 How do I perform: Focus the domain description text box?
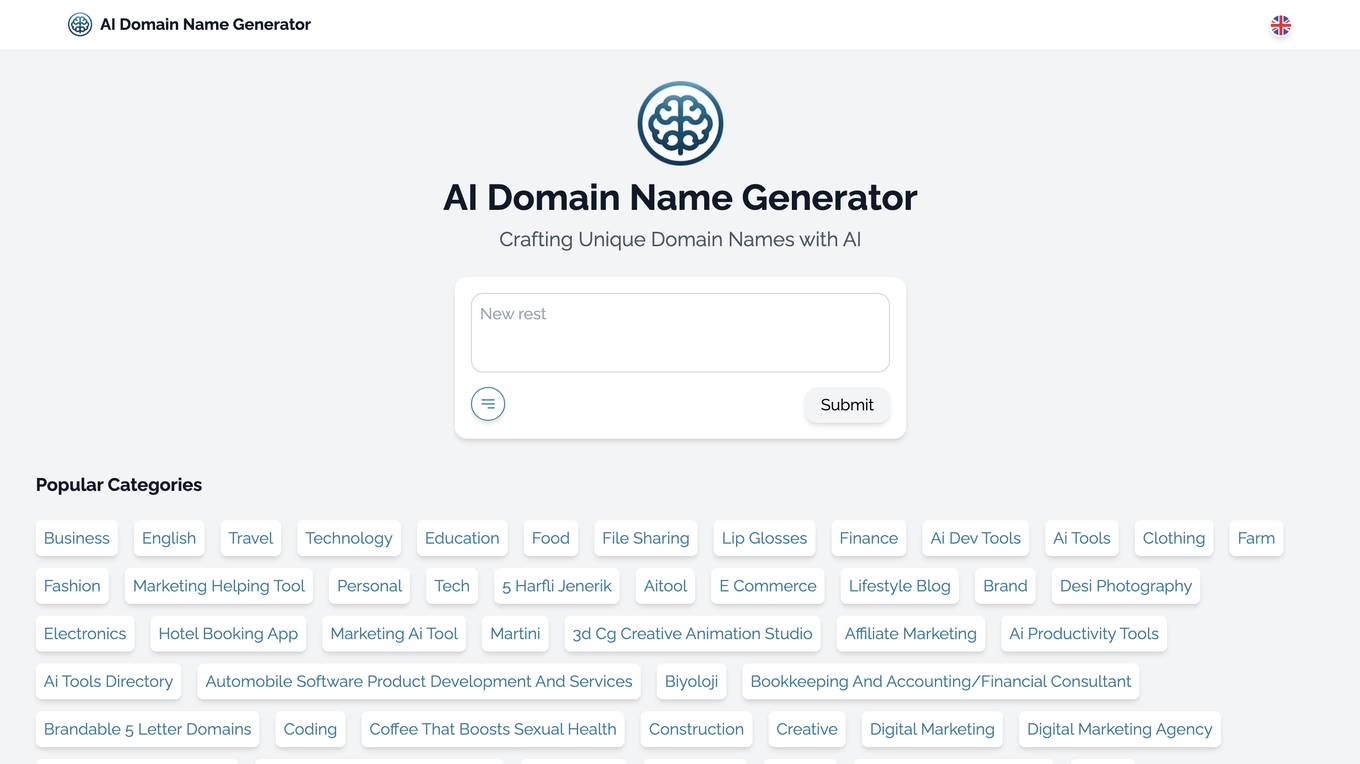tap(680, 333)
